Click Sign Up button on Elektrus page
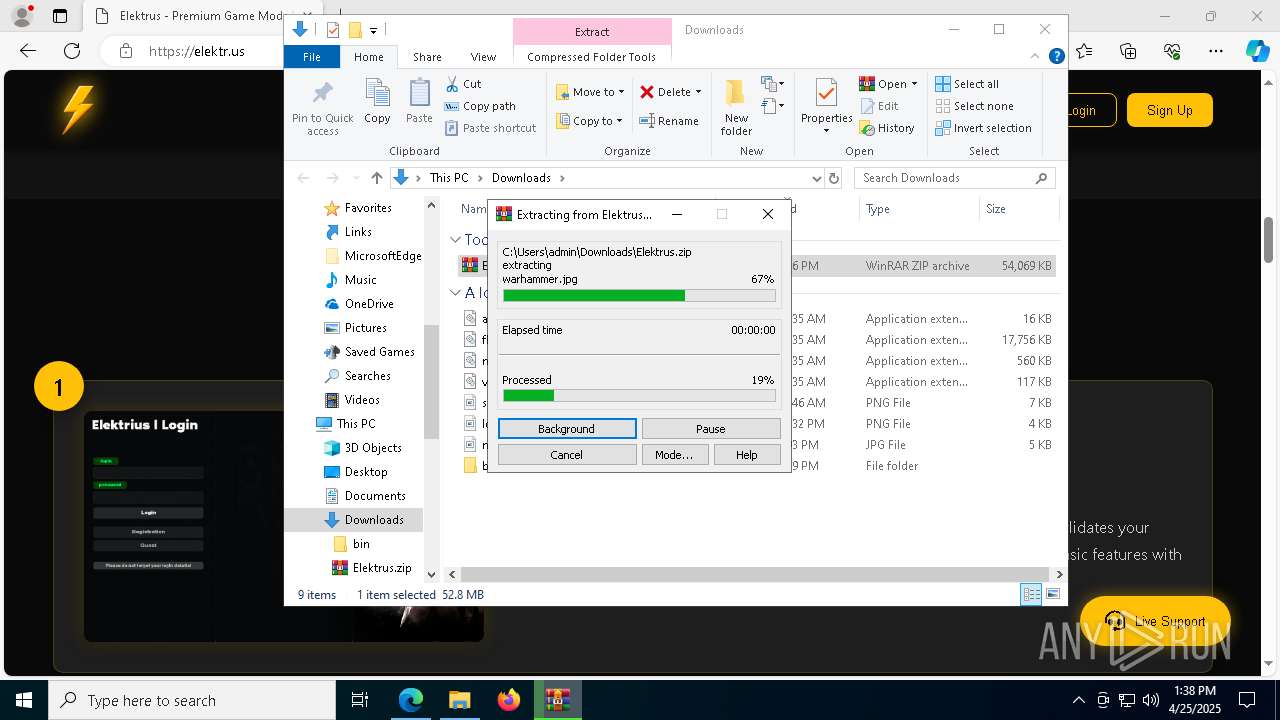 coord(1170,110)
